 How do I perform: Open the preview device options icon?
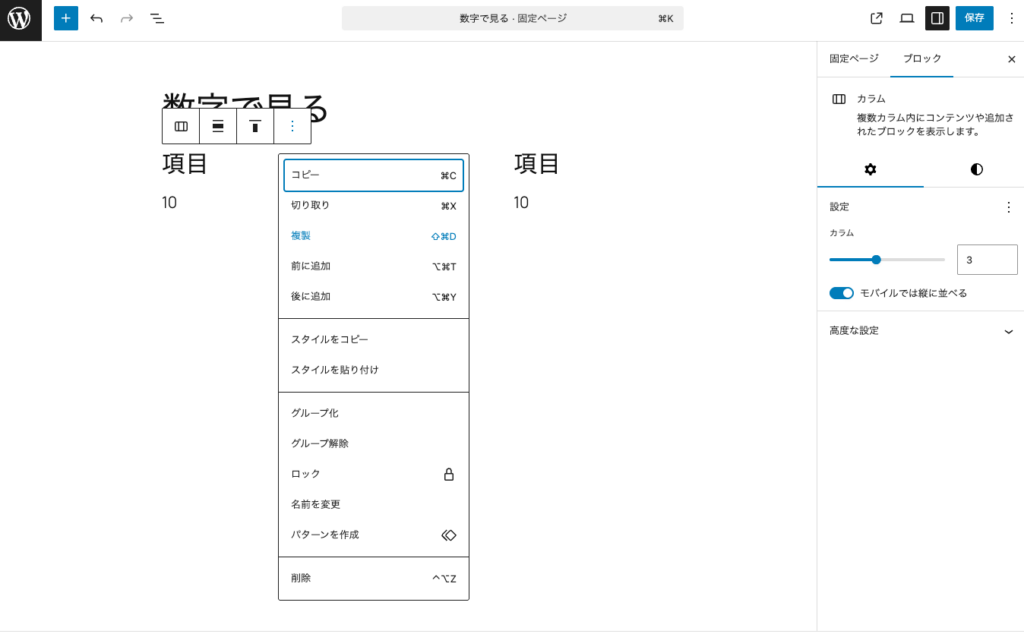pos(906,18)
